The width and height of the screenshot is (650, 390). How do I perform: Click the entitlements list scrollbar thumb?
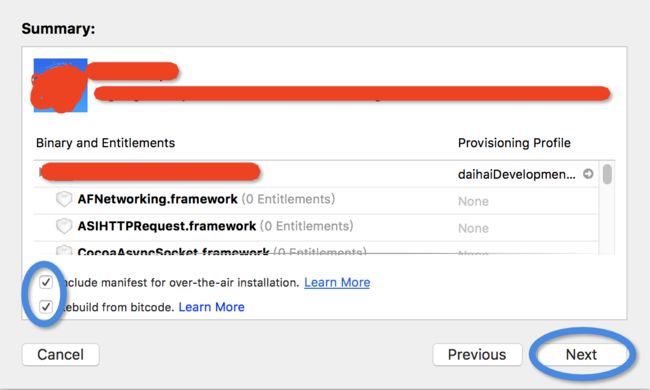click(607, 174)
